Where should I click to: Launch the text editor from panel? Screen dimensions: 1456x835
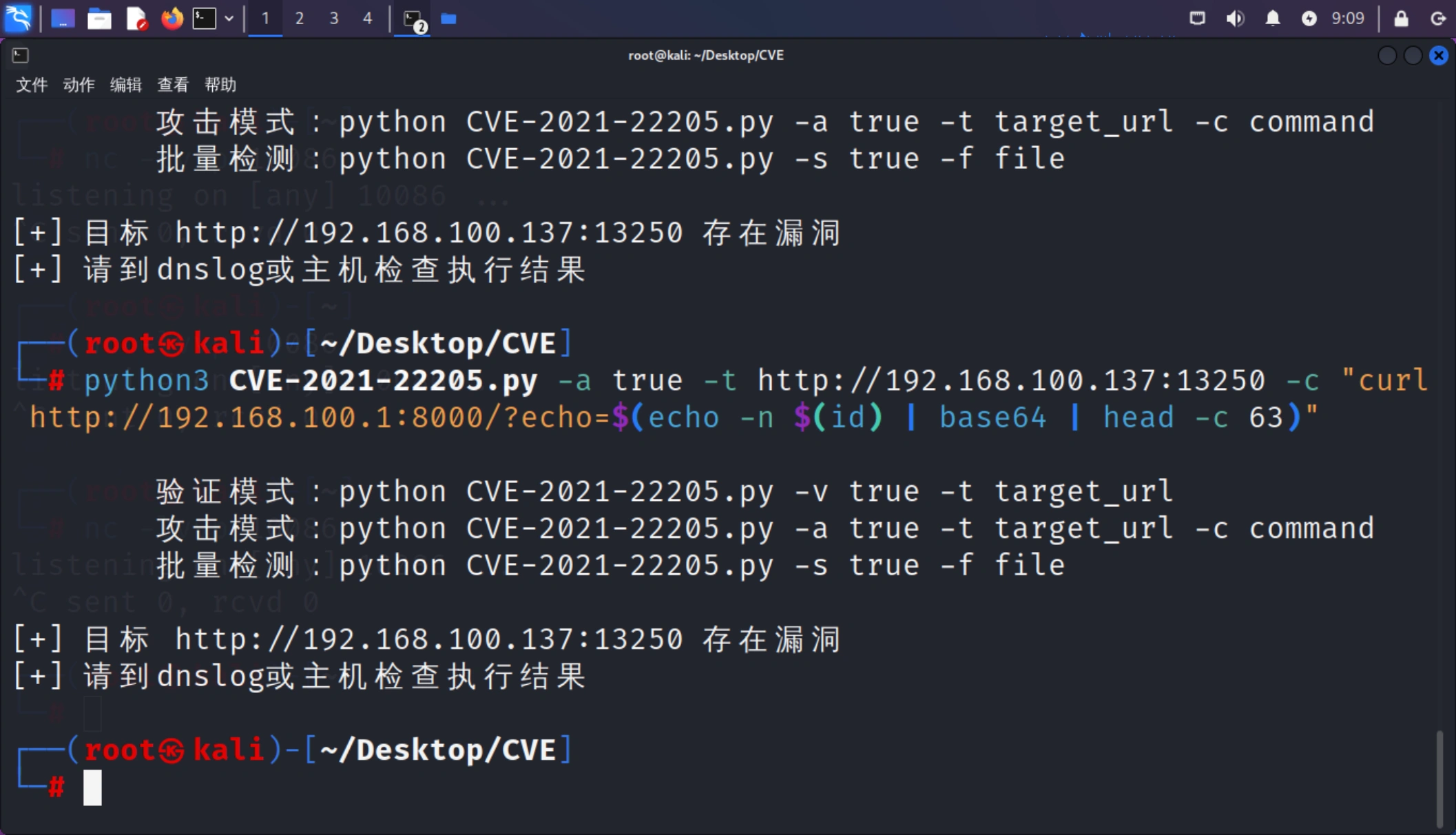click(136, 19)
